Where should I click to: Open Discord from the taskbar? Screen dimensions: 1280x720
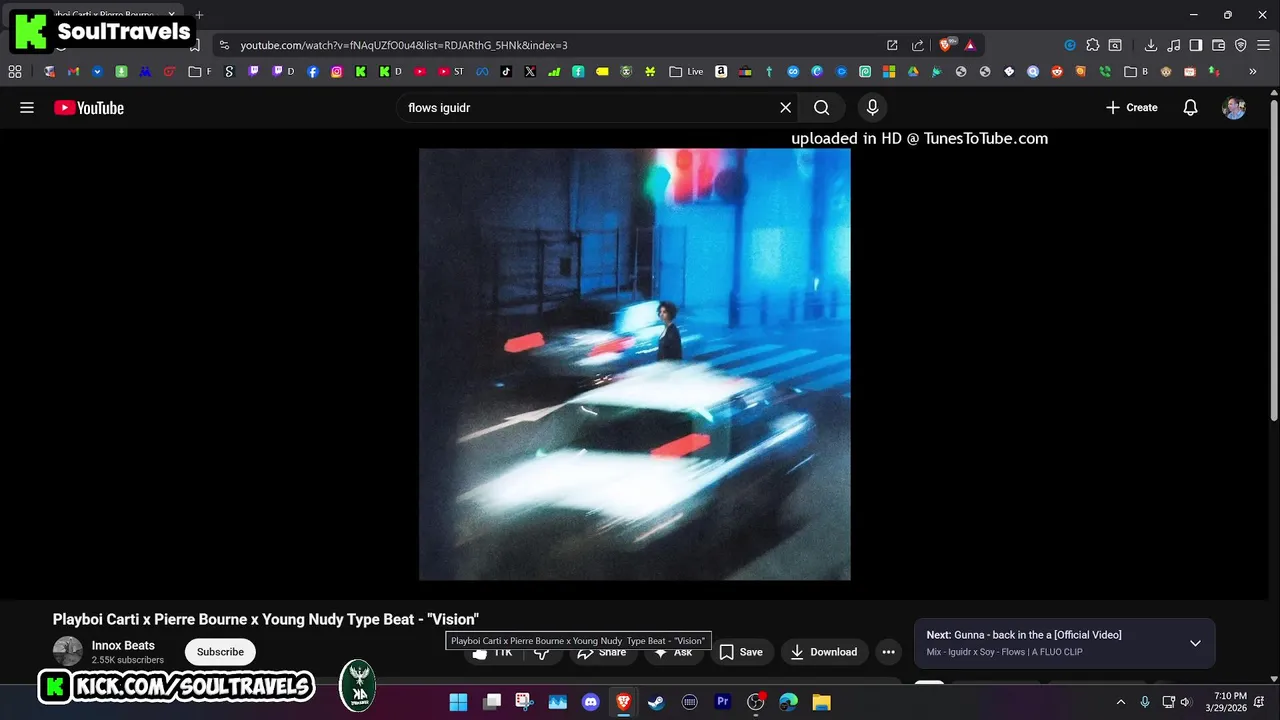590,702
